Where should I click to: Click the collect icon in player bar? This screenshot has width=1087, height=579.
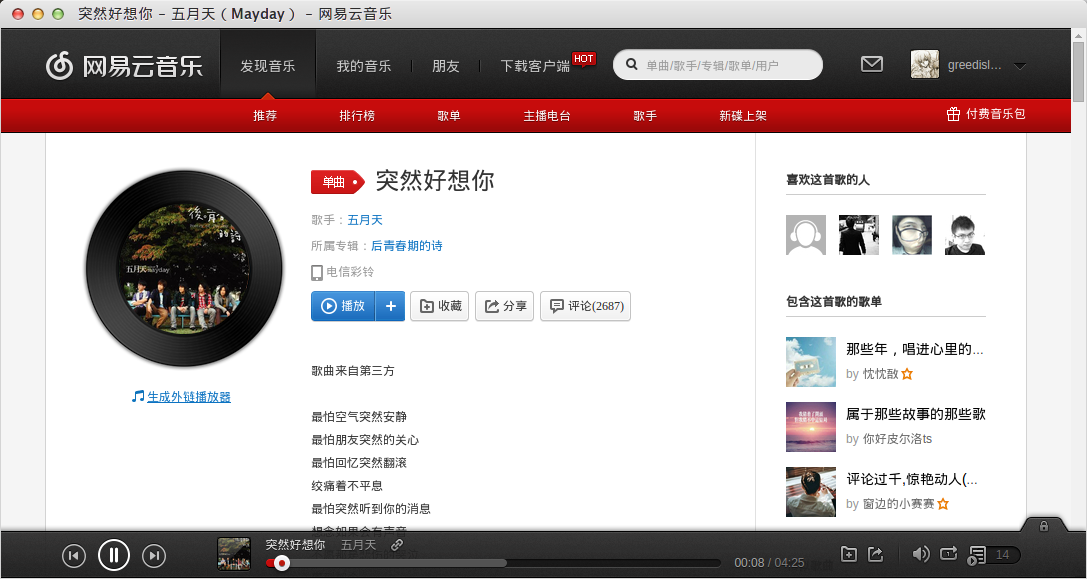(849, 553)
